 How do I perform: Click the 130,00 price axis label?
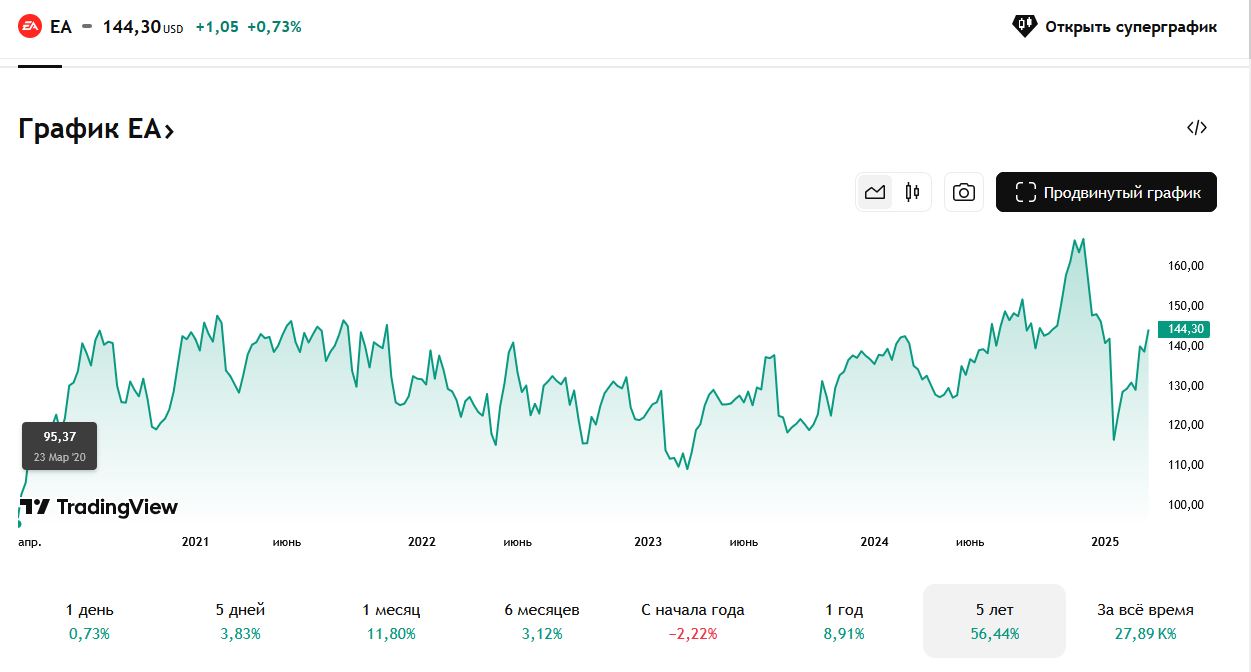click(x=1186, y=386)
